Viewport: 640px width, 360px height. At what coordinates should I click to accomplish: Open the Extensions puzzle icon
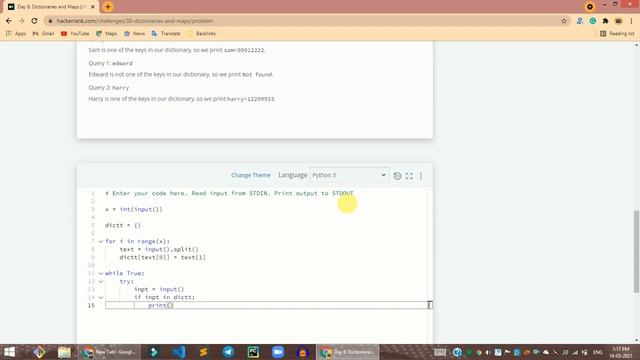click(x=605, y=21)
